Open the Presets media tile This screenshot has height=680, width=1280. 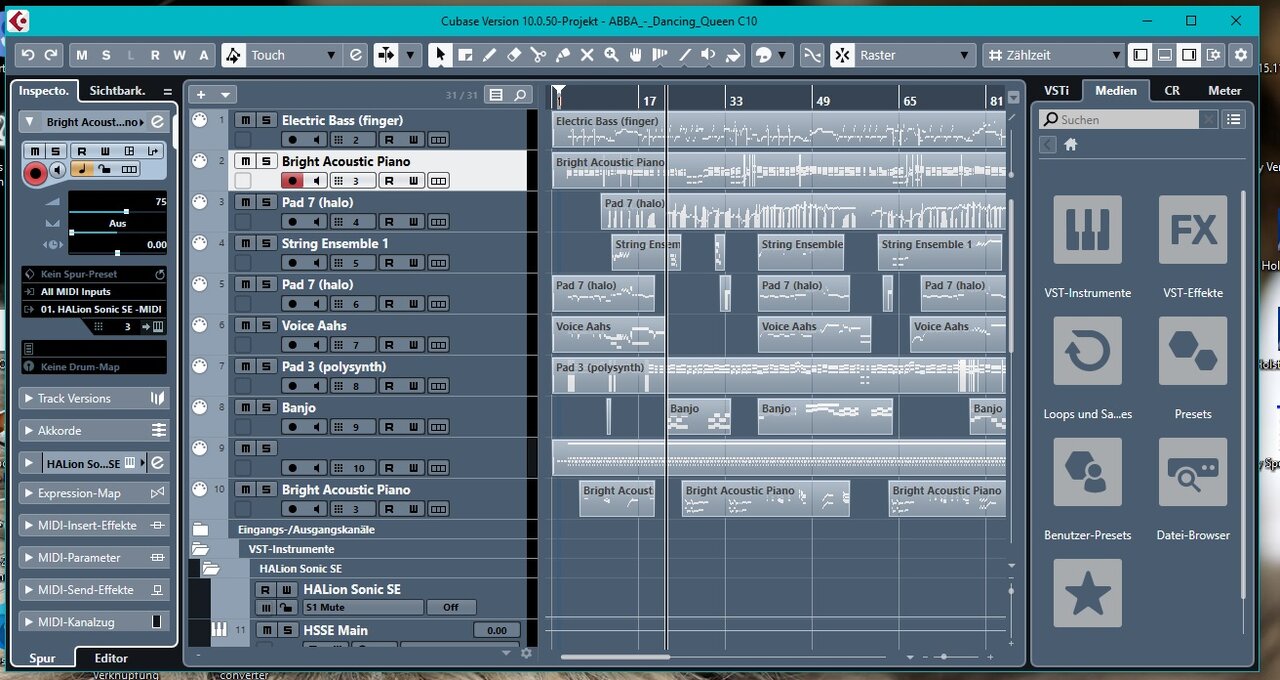(x=1193, y=351)
